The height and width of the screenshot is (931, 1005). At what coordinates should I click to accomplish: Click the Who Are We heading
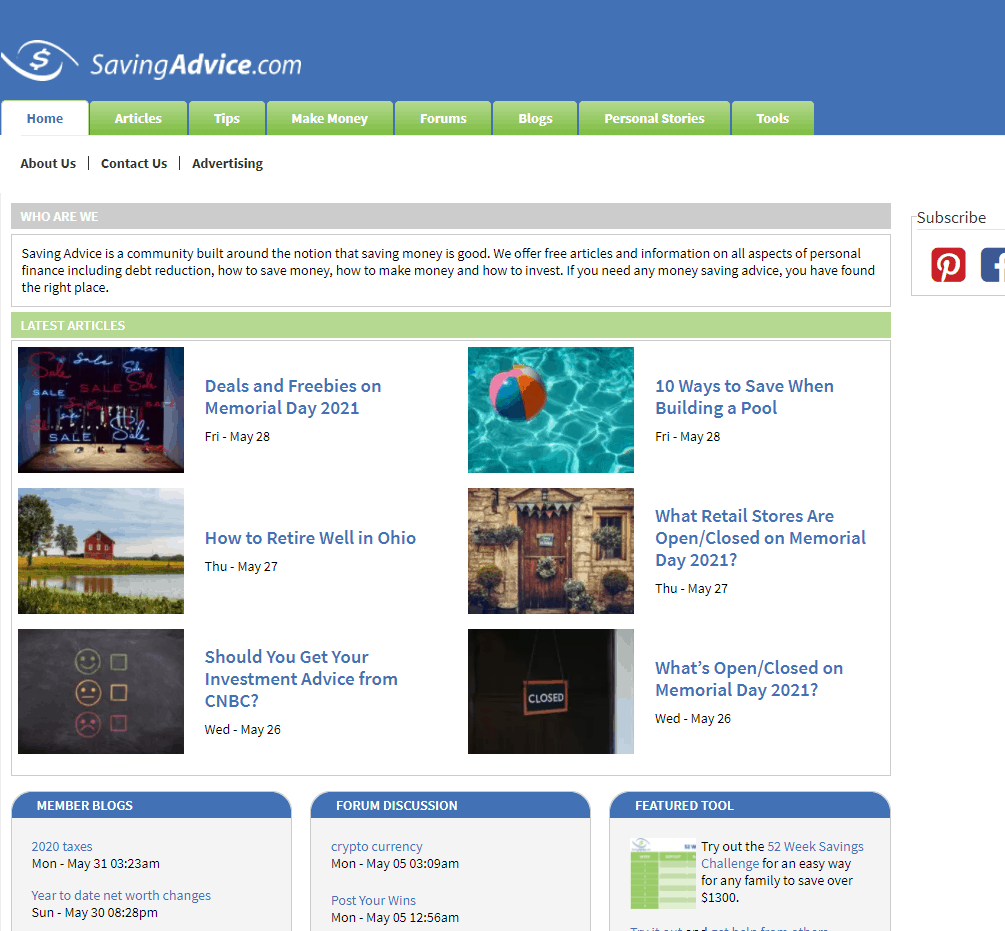coord(60,217)
